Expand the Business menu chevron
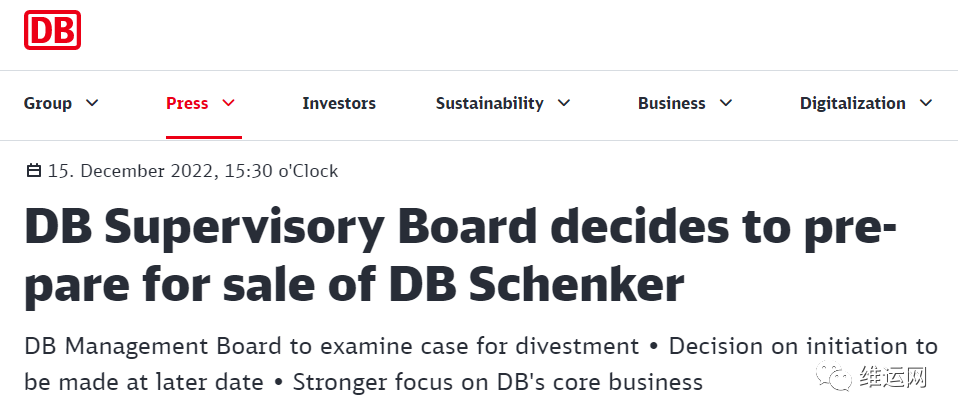958x418 pixels. click(x=726, y=103)
